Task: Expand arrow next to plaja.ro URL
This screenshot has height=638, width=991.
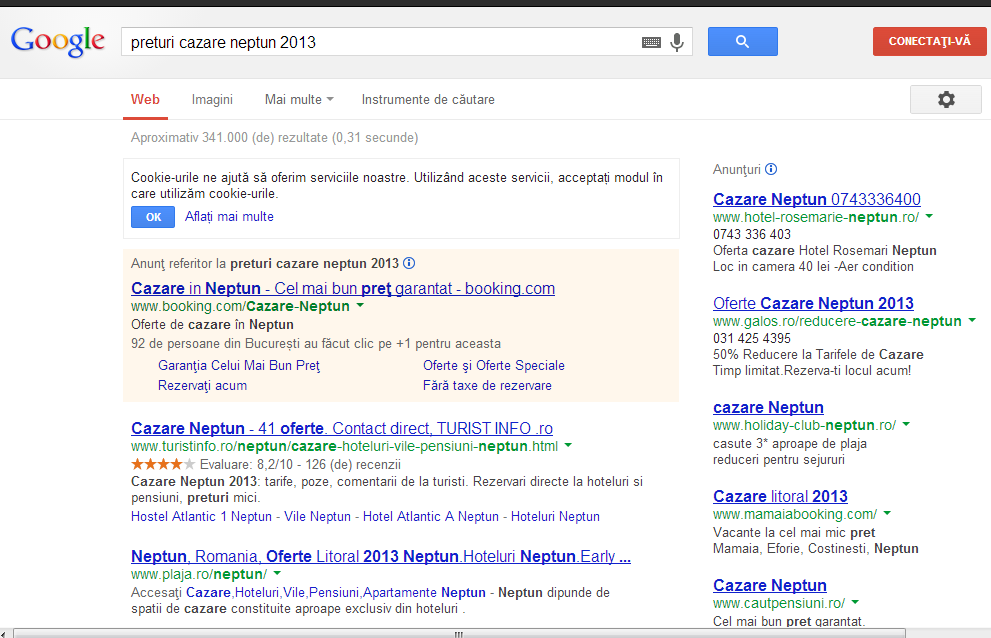Action: 277,574
